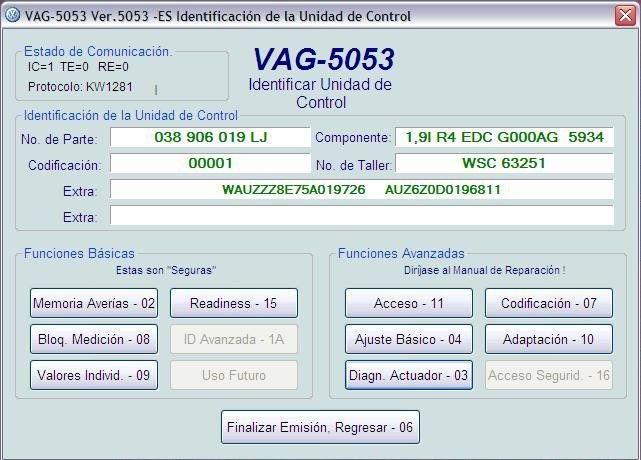This screenshot has width=641, height=460.
Task: Click the greyed-out Uso Futuro button
Action: pyautogui.click(x=234, y=375)
